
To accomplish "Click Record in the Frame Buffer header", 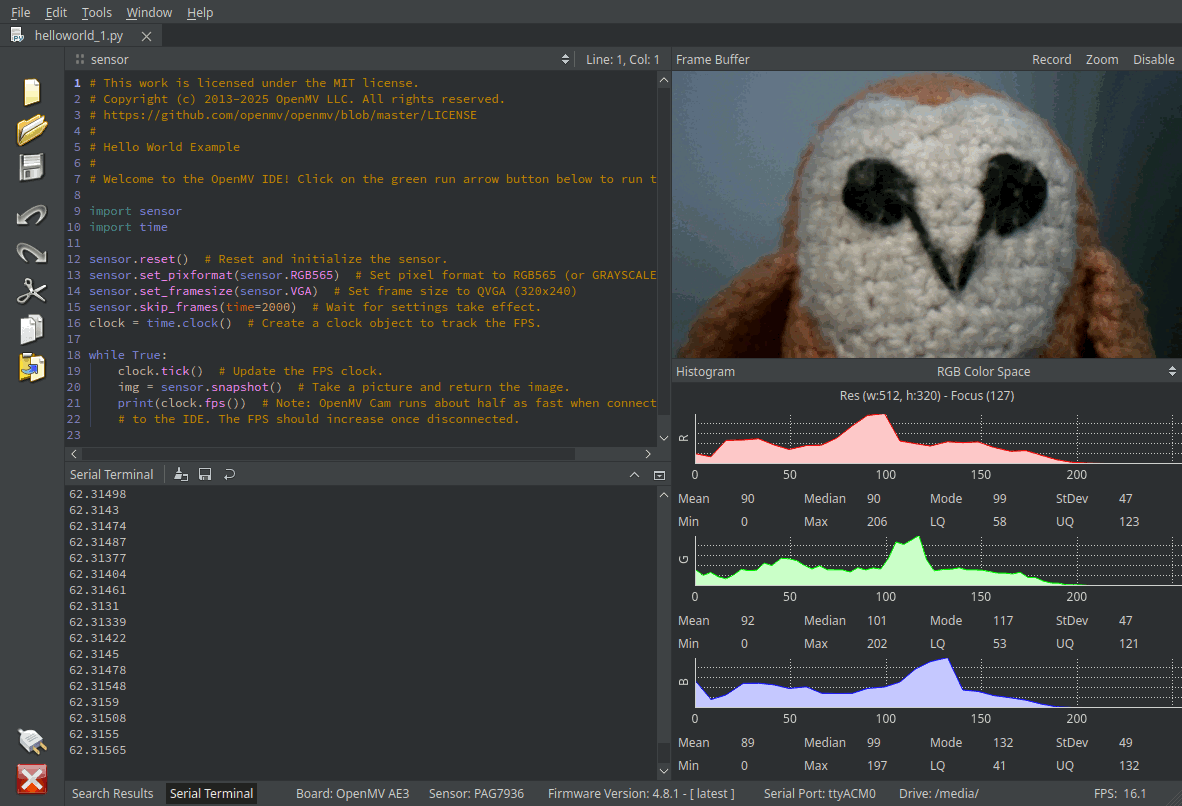I will [x=1051, y=60].
